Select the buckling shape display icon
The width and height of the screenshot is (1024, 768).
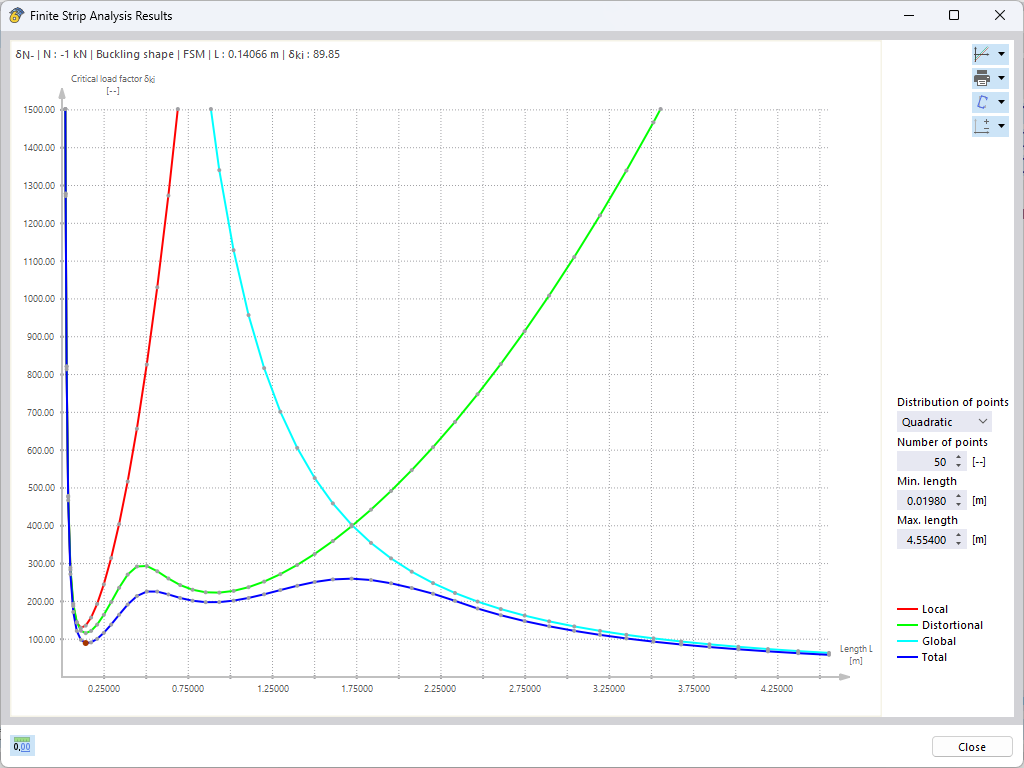pos(981,101)
